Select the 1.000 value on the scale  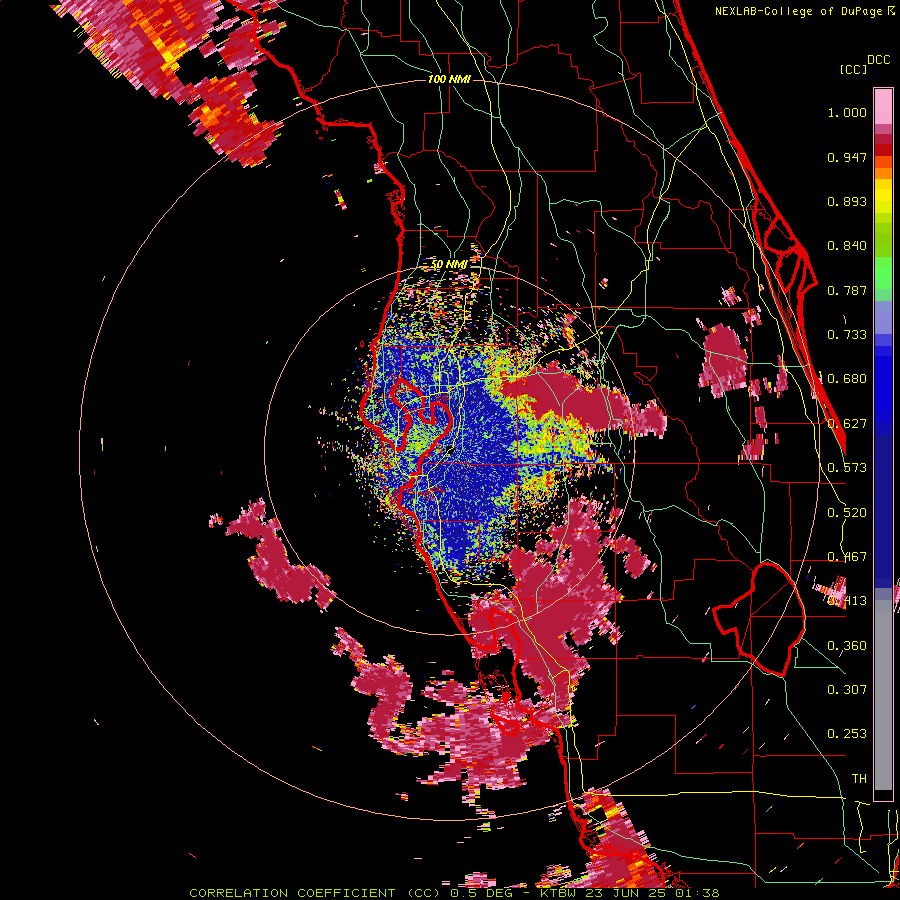(847, 112)
